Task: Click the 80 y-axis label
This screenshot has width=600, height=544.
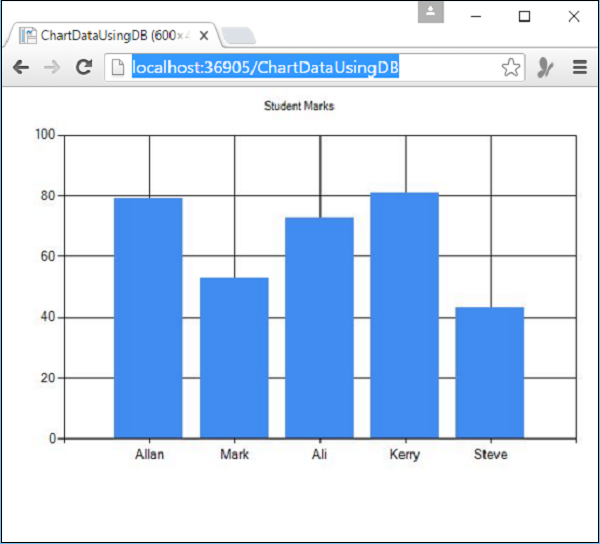Action: [48, 195]
